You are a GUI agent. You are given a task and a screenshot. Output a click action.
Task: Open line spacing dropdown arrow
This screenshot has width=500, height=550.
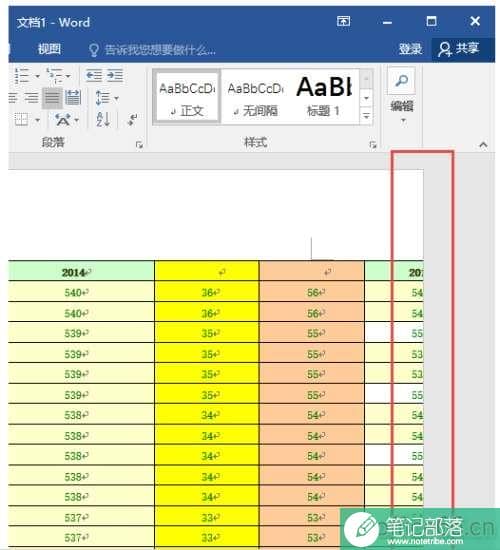click(116, 99)
